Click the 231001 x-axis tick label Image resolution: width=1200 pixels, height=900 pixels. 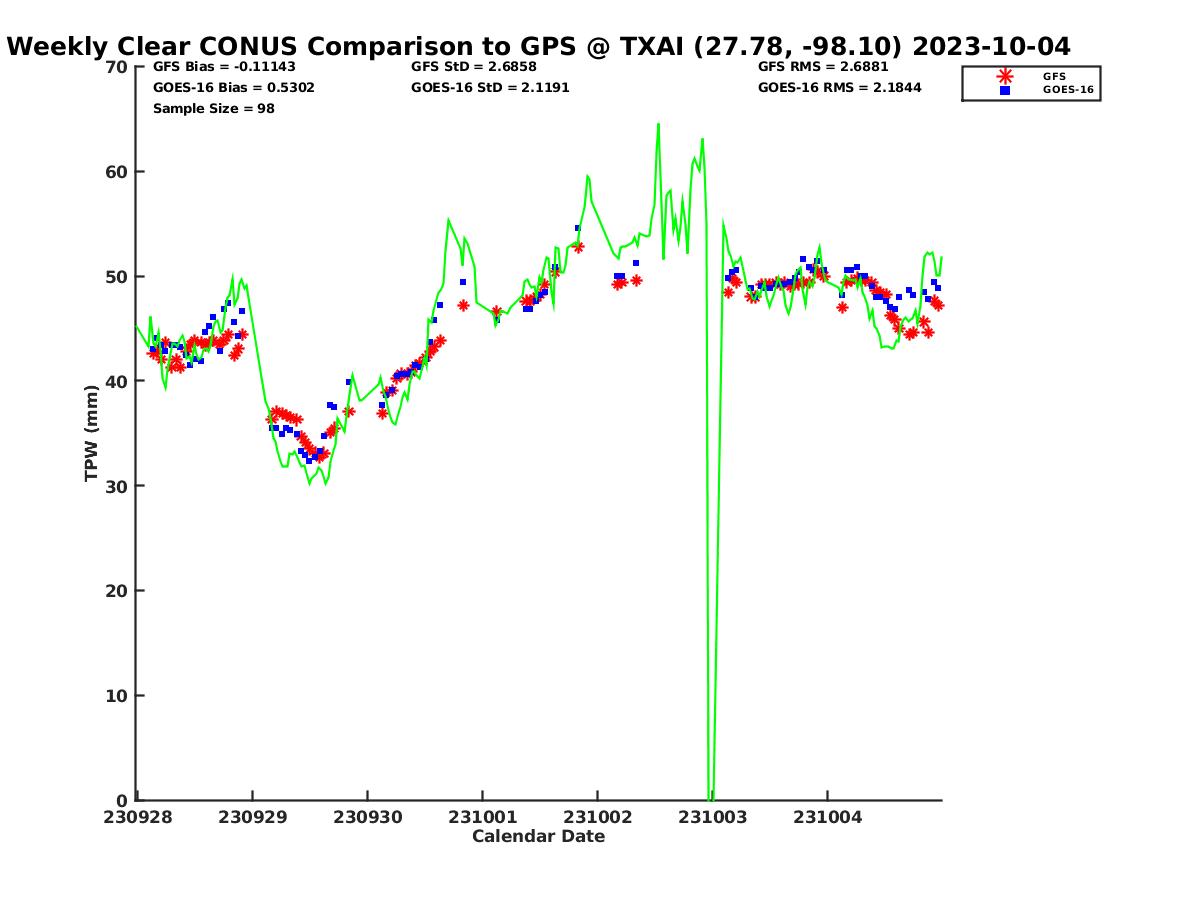tap(482, 817)
